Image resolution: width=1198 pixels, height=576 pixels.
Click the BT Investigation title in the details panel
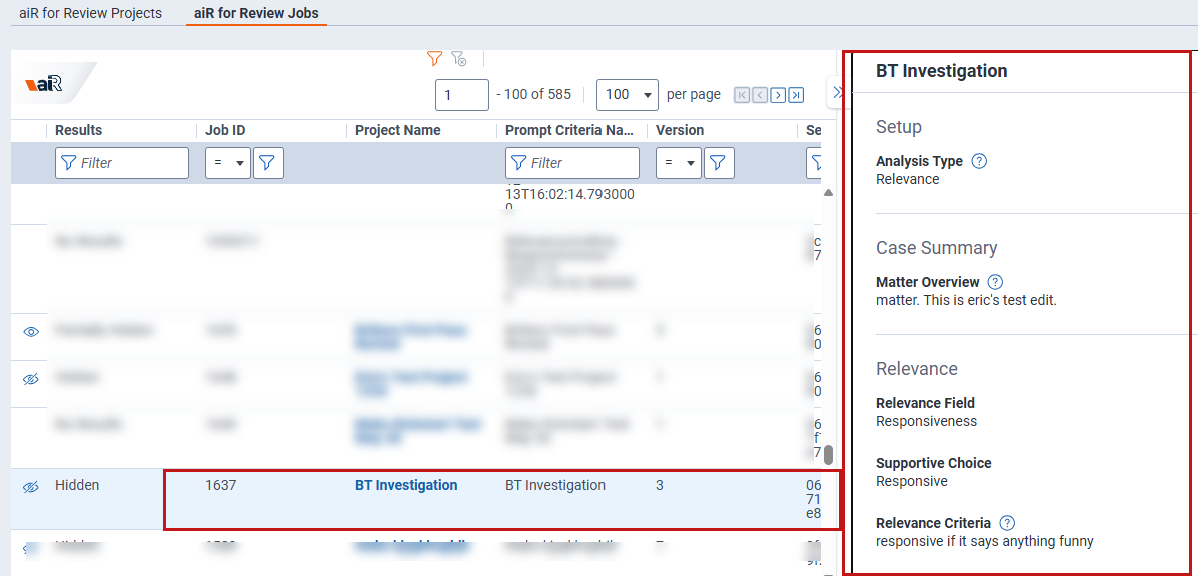pos(941,71)
